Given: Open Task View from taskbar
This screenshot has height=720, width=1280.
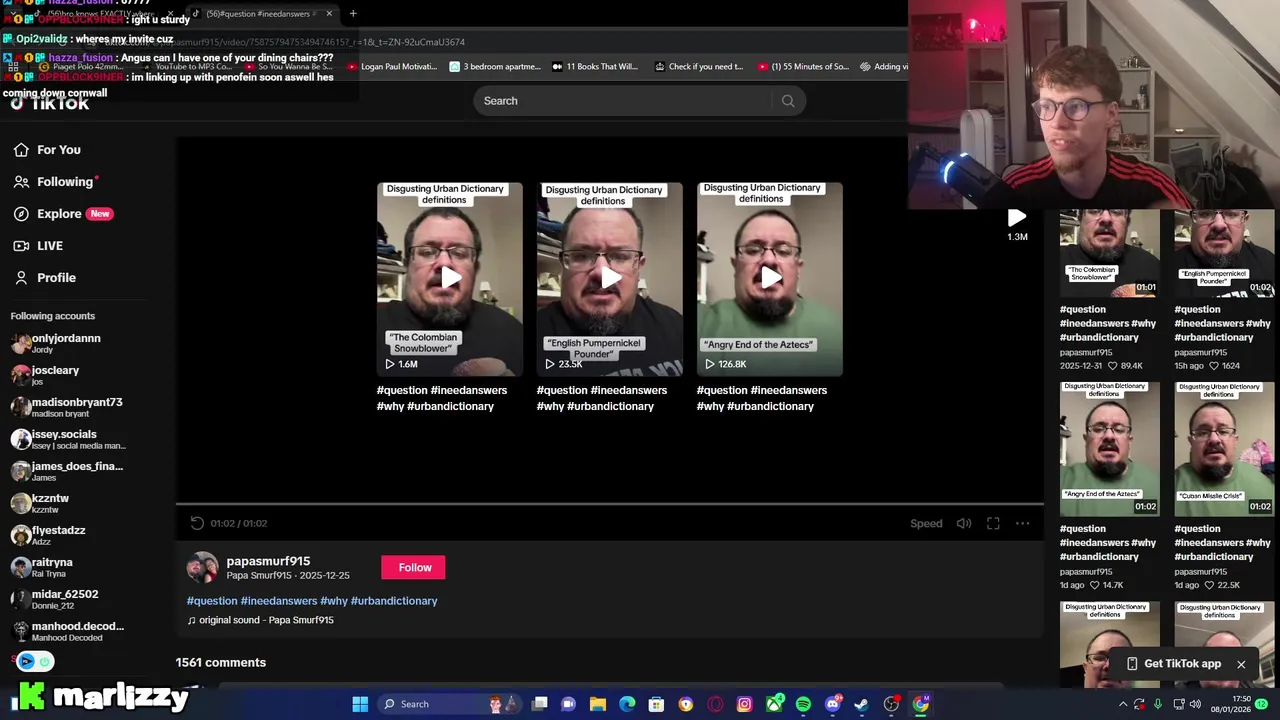Looking at the screenshot, I should (x=539, y=704).
